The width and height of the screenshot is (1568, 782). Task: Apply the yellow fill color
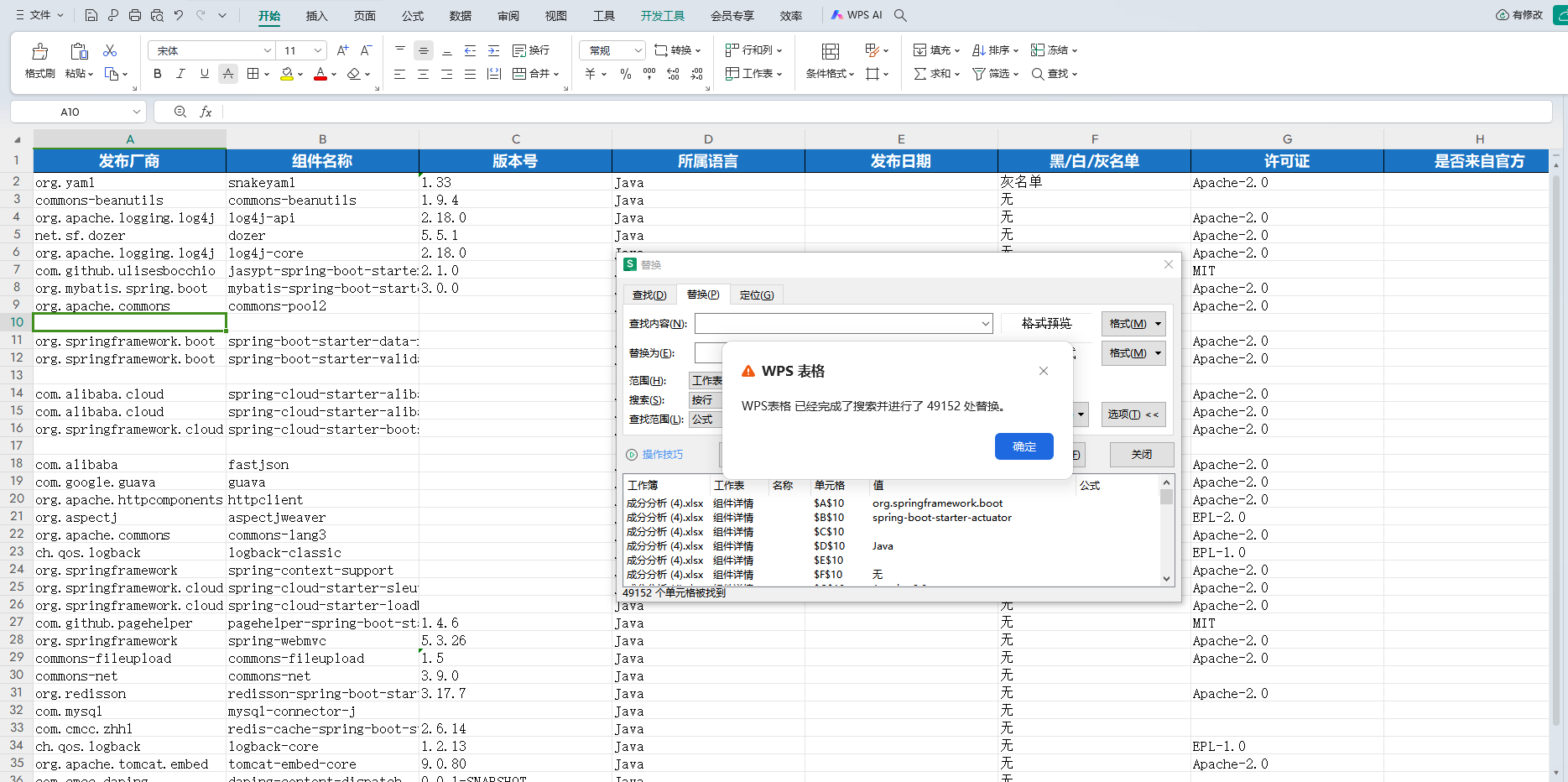tap(287, 74)
